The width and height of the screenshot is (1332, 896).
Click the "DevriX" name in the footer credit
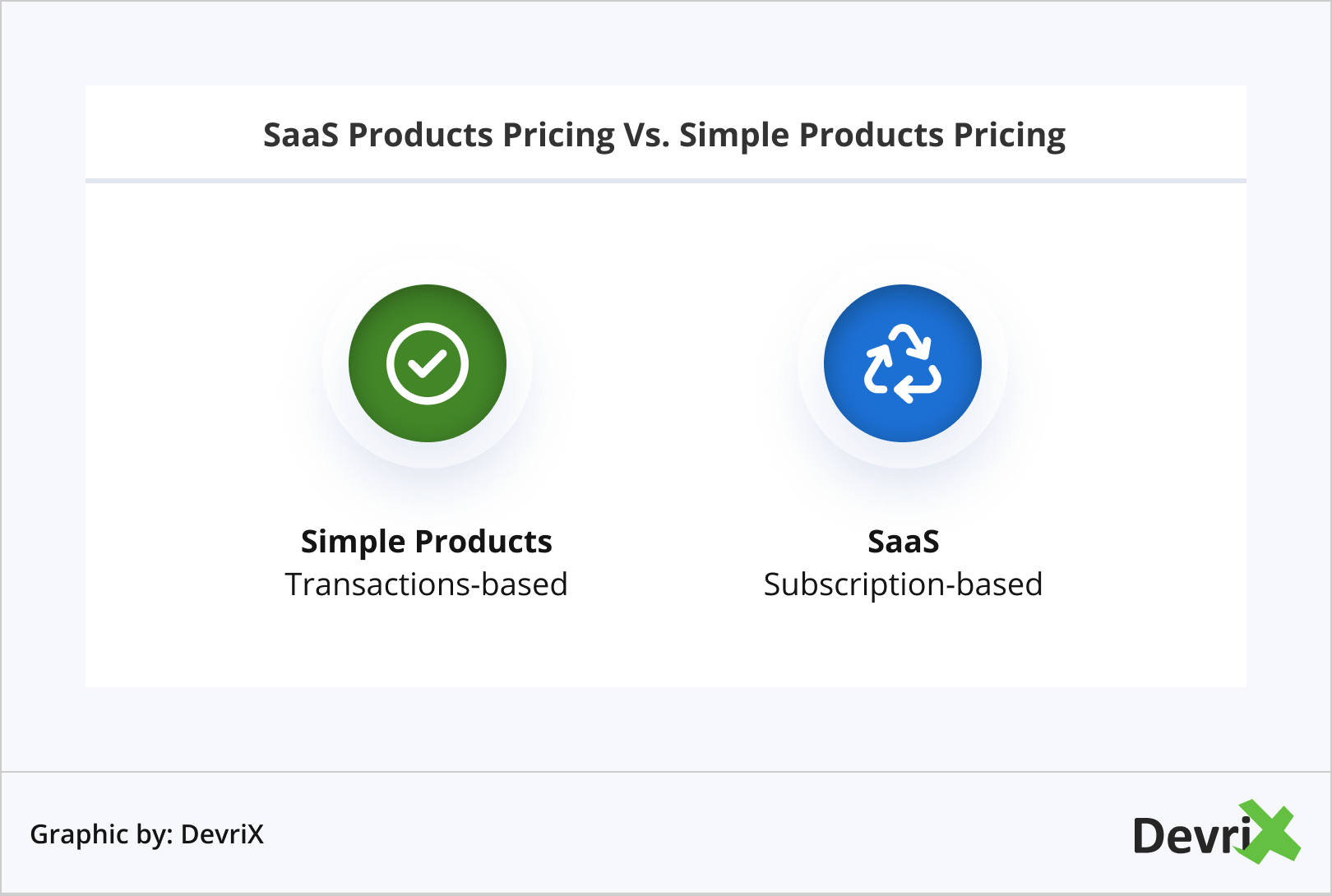pyautogui.click(x=222, y=834)
